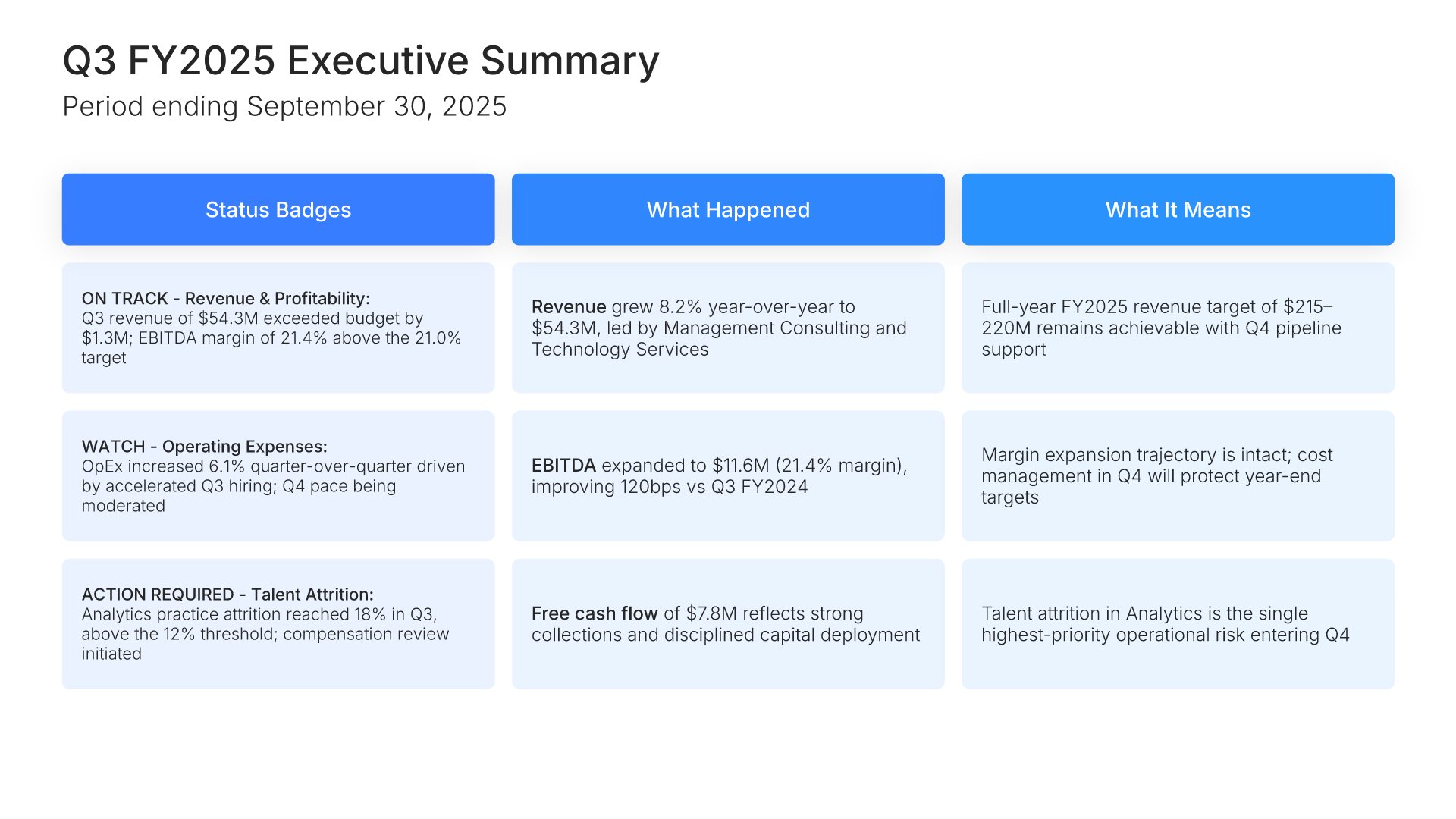Viewport: 1456px width, 819px height.
Task: Click the bold Free cash flow text
Action: pyautogui.click(x=595, y=613)
